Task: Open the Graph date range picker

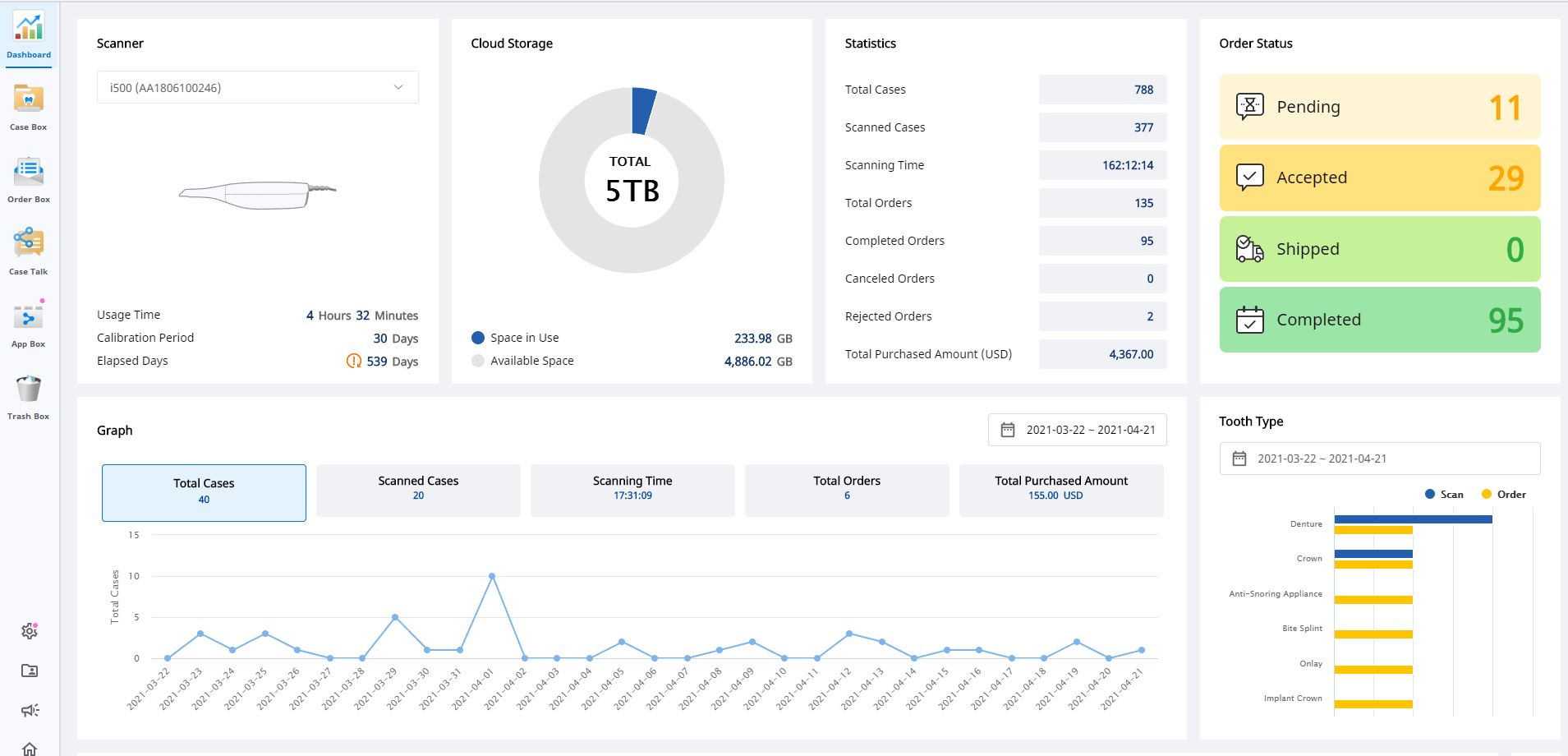Action: (x=1077, y=430)
